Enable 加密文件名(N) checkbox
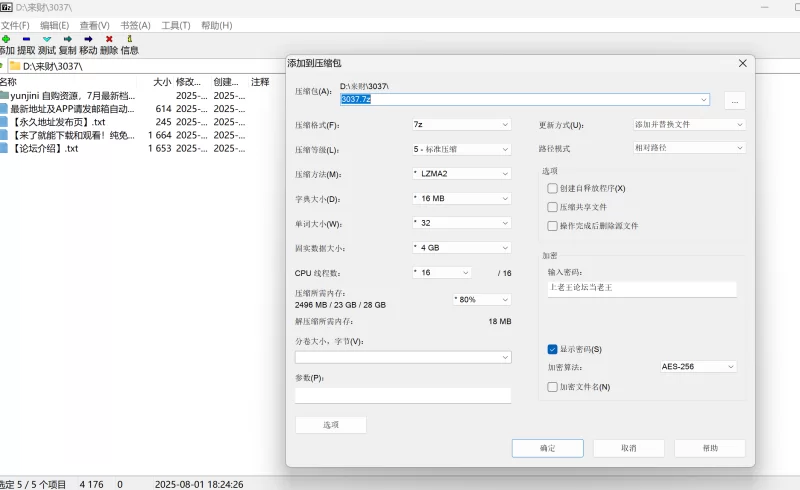The height and width of the screenshot is (490, 800). pyautogui.click(x=552, y=387)
